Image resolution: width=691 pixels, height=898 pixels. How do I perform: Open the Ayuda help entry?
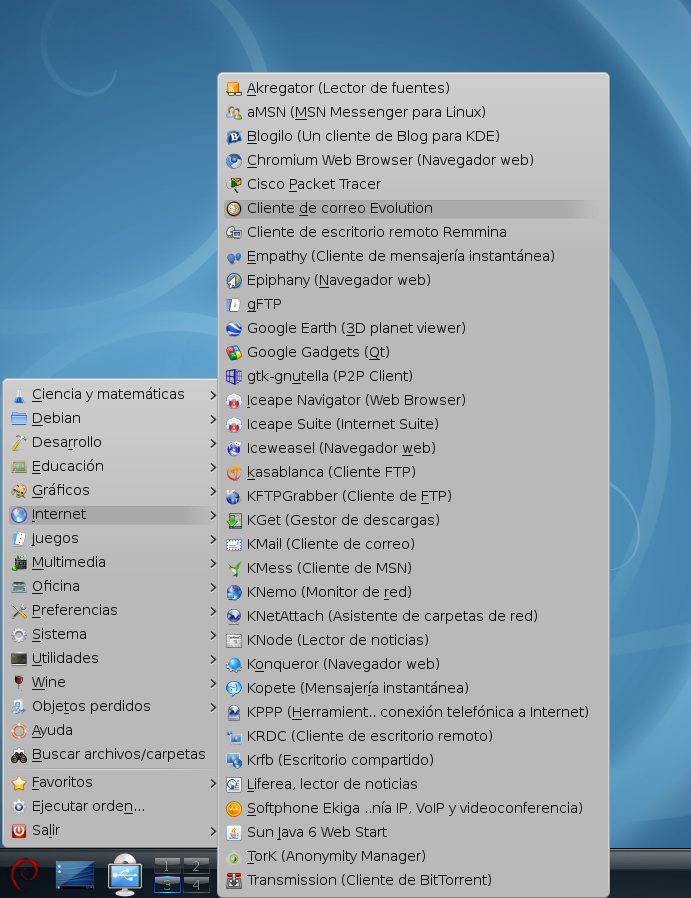coord(112,731)
